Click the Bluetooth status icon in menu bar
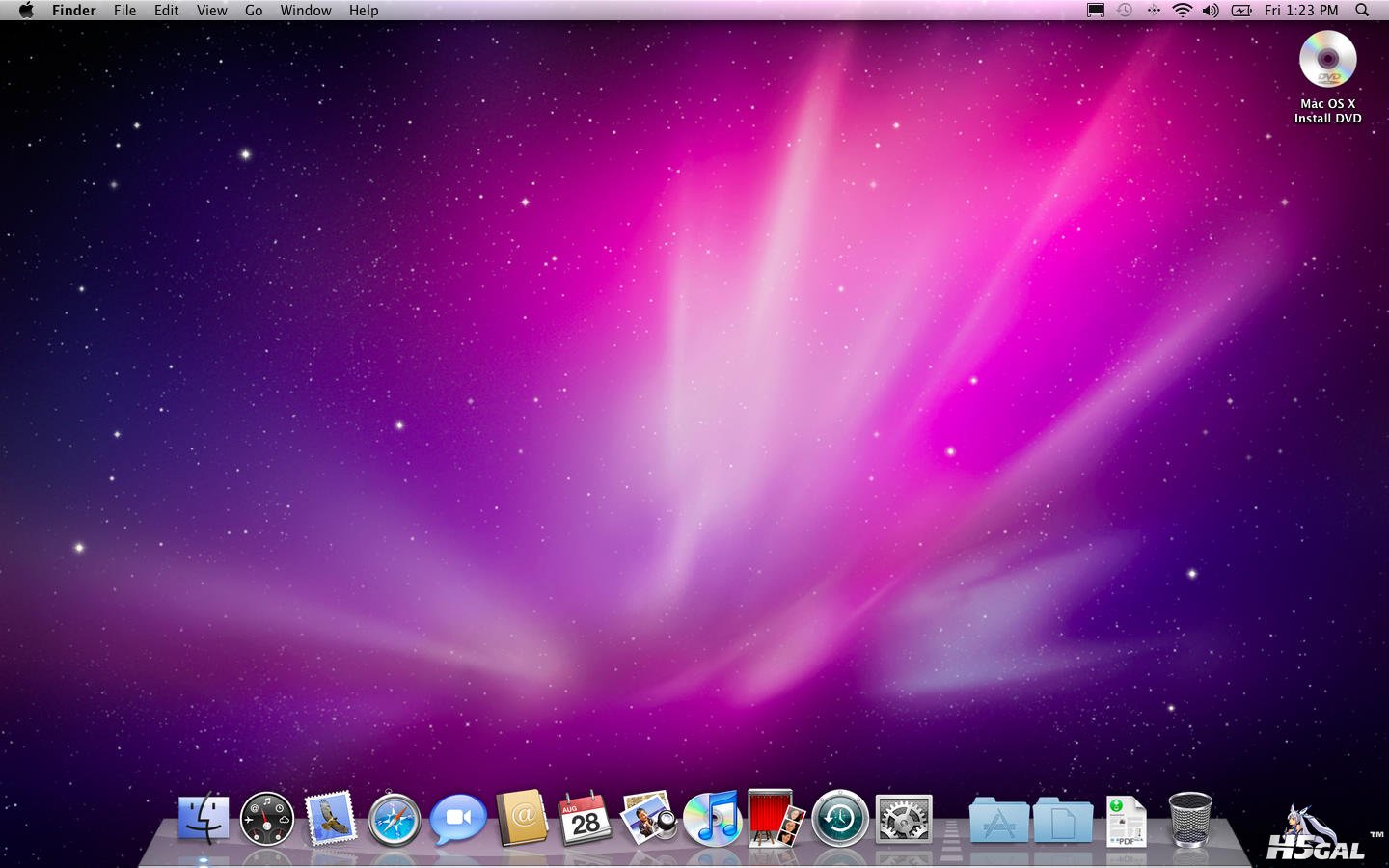The height and width of the screenshot is (868, 1389). 1154,11
